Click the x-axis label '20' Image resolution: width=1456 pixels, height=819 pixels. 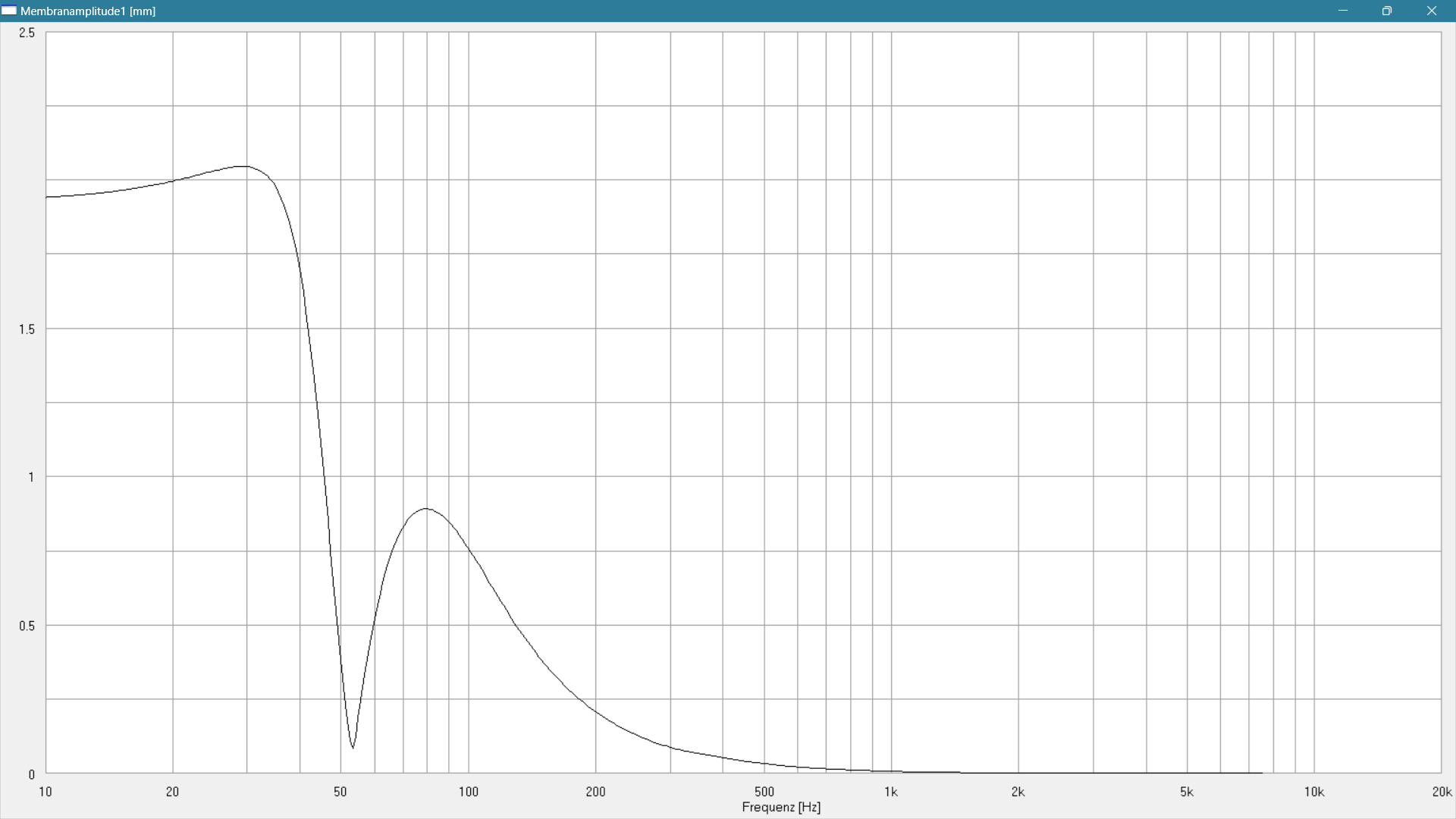tap(173, 792)
